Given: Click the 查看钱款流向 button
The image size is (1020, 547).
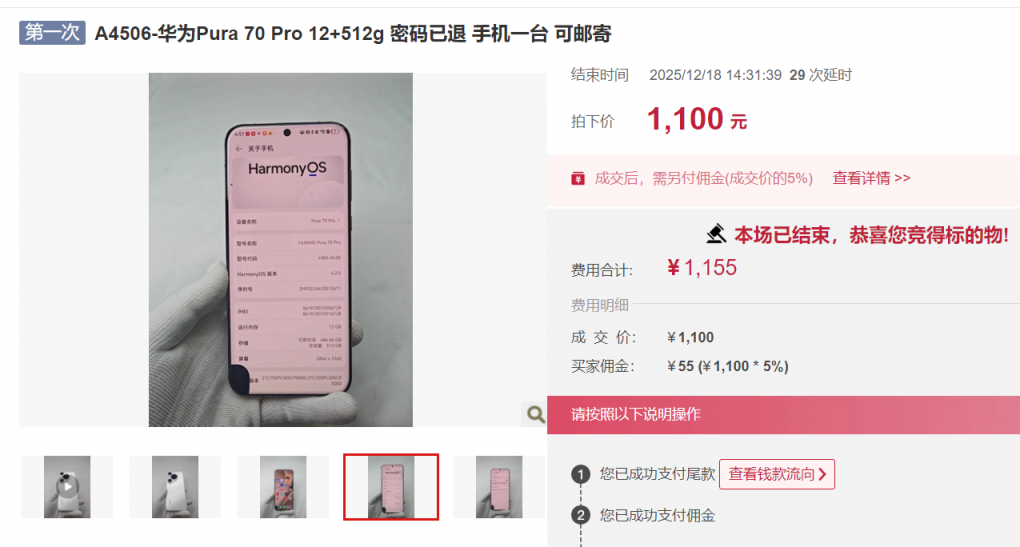Looking at the screenshot, I should (x=777, y=474).
